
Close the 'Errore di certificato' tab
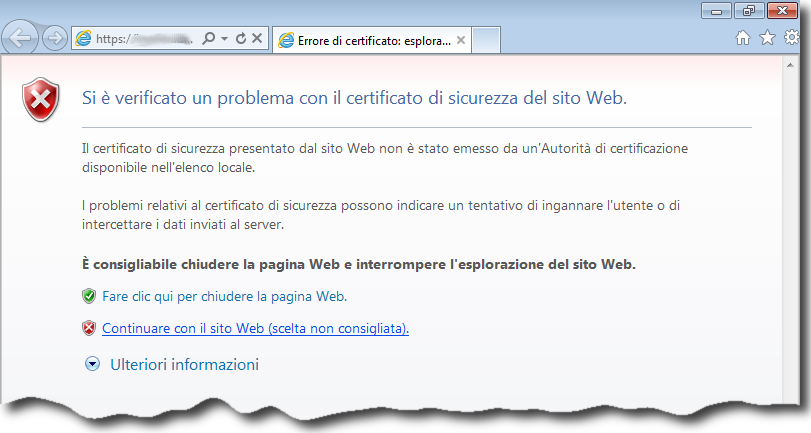click(x=460, y=40)
